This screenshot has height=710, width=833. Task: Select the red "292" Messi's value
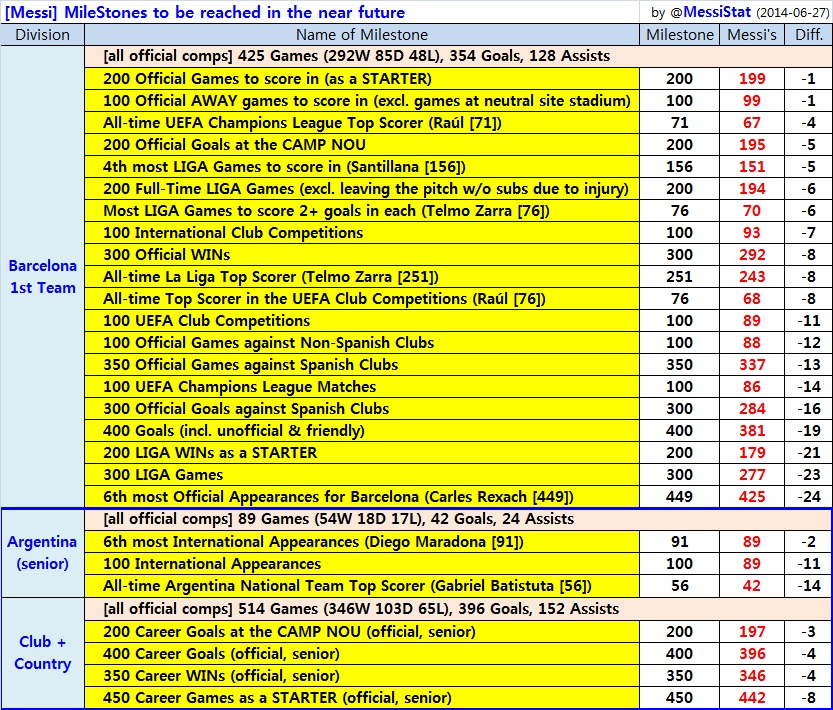[752, 255]
